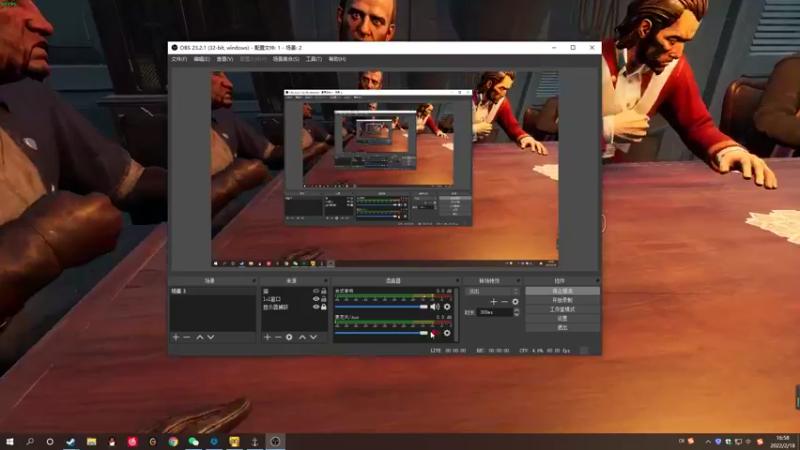800x450 pixels.
Task: Open the View menu in OBS
Action: point(224,59)
